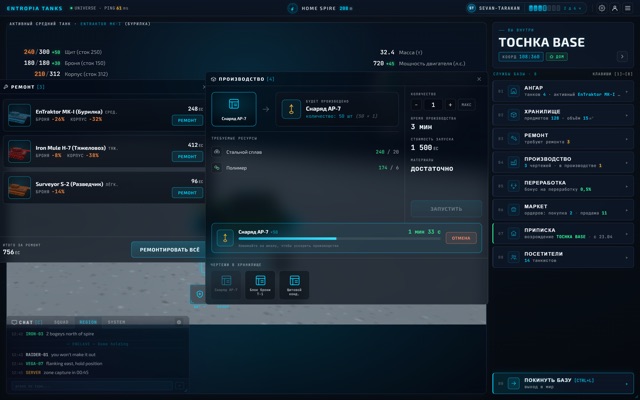Open the Посетители people icon
Image resolution: width=640 pixels, height=400 pixels.
pos(513,257)
